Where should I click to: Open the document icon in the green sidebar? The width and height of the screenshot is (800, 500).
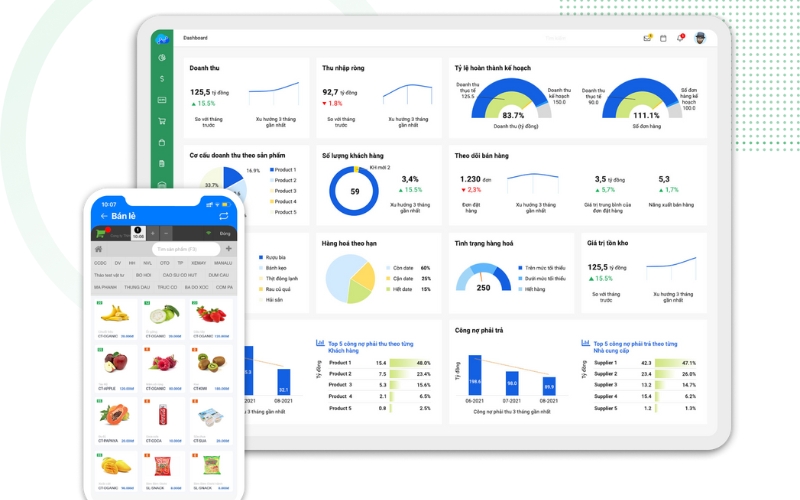[x=162, y=164]
